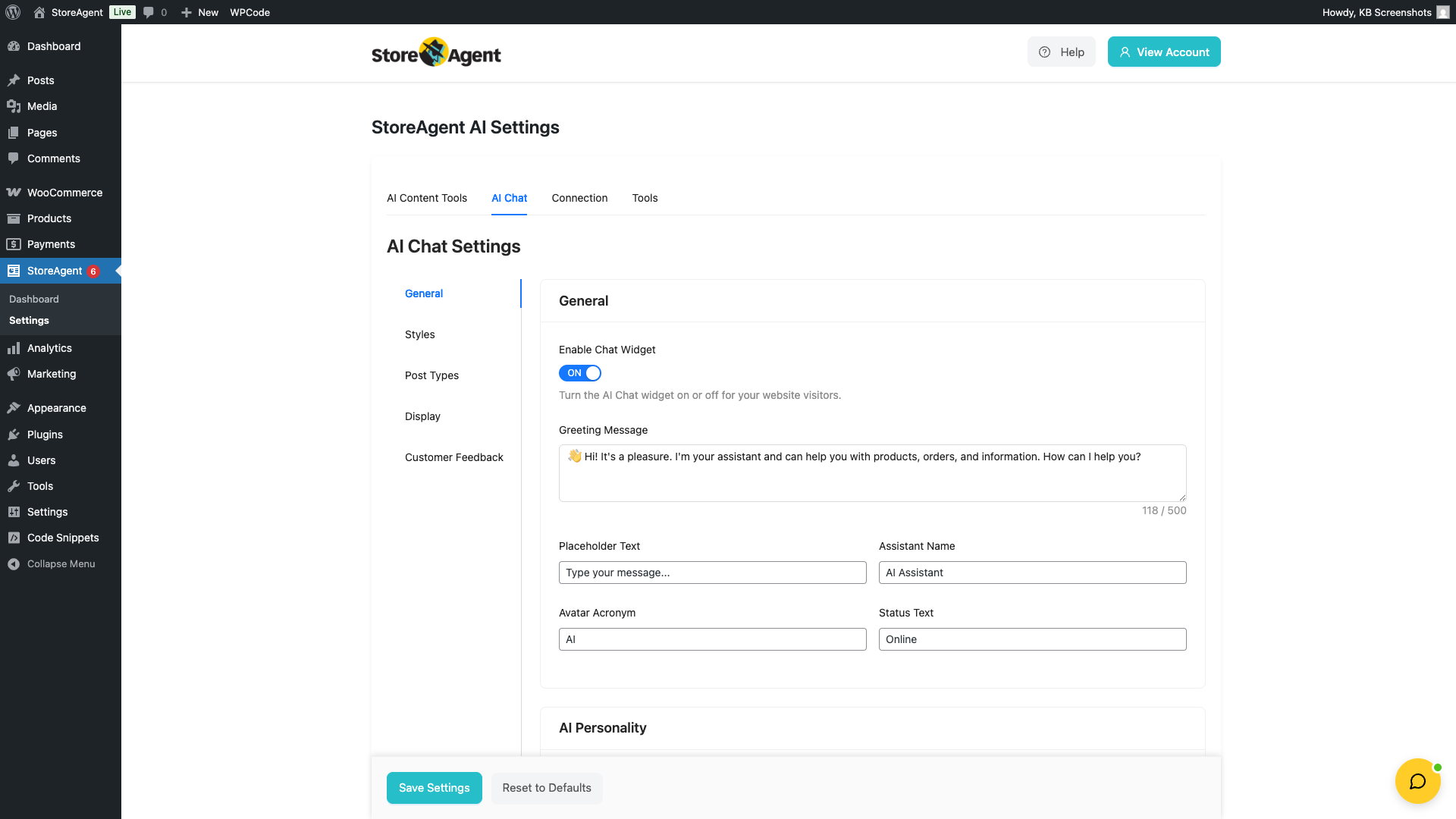Viewport: 1456px width, 819px height.
Task: Click the Marketing megaphone icon
Action: [14, 374]
